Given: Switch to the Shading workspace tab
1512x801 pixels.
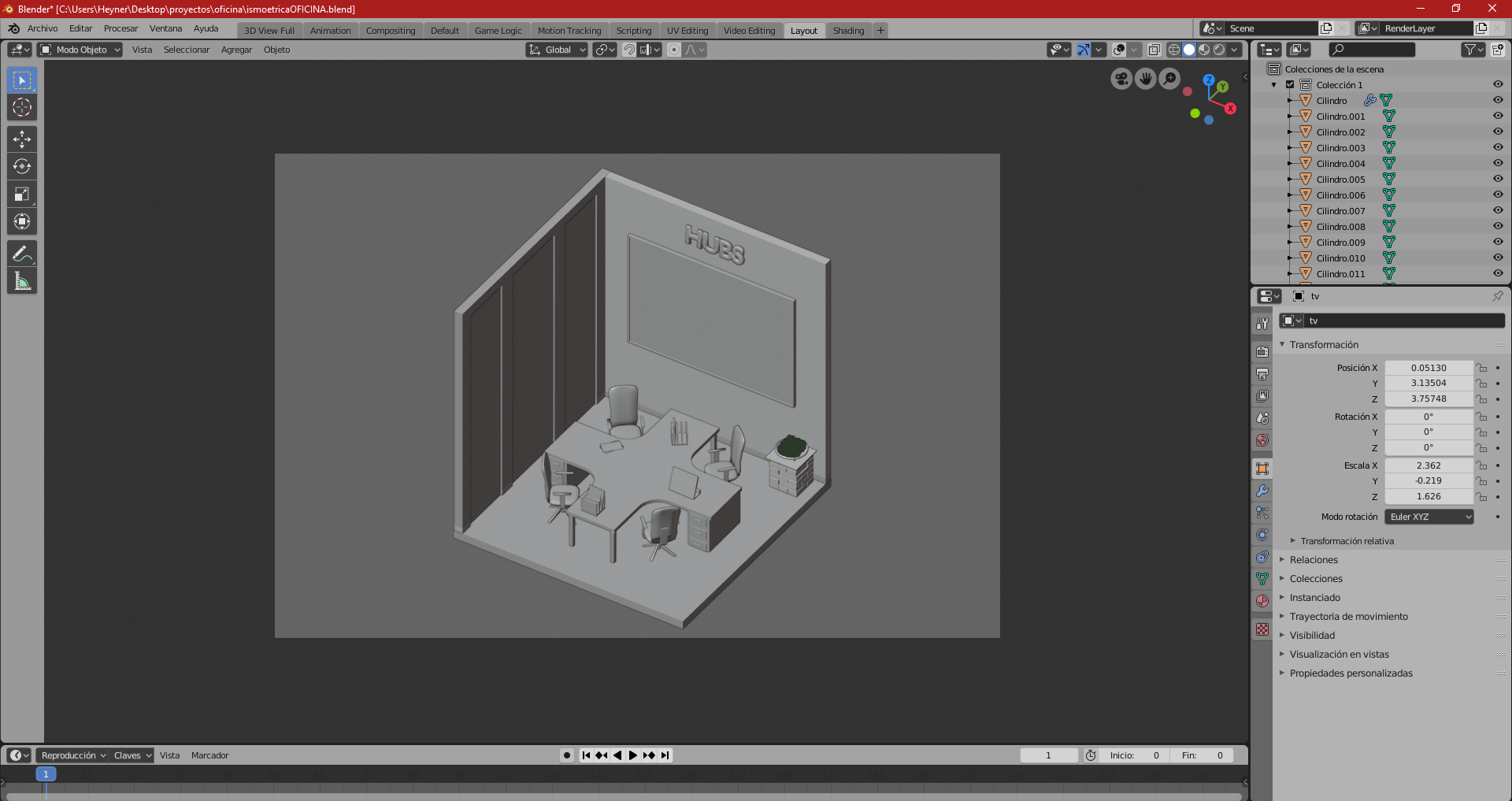Looking at the screenshot, I should (x=849, y=30).
